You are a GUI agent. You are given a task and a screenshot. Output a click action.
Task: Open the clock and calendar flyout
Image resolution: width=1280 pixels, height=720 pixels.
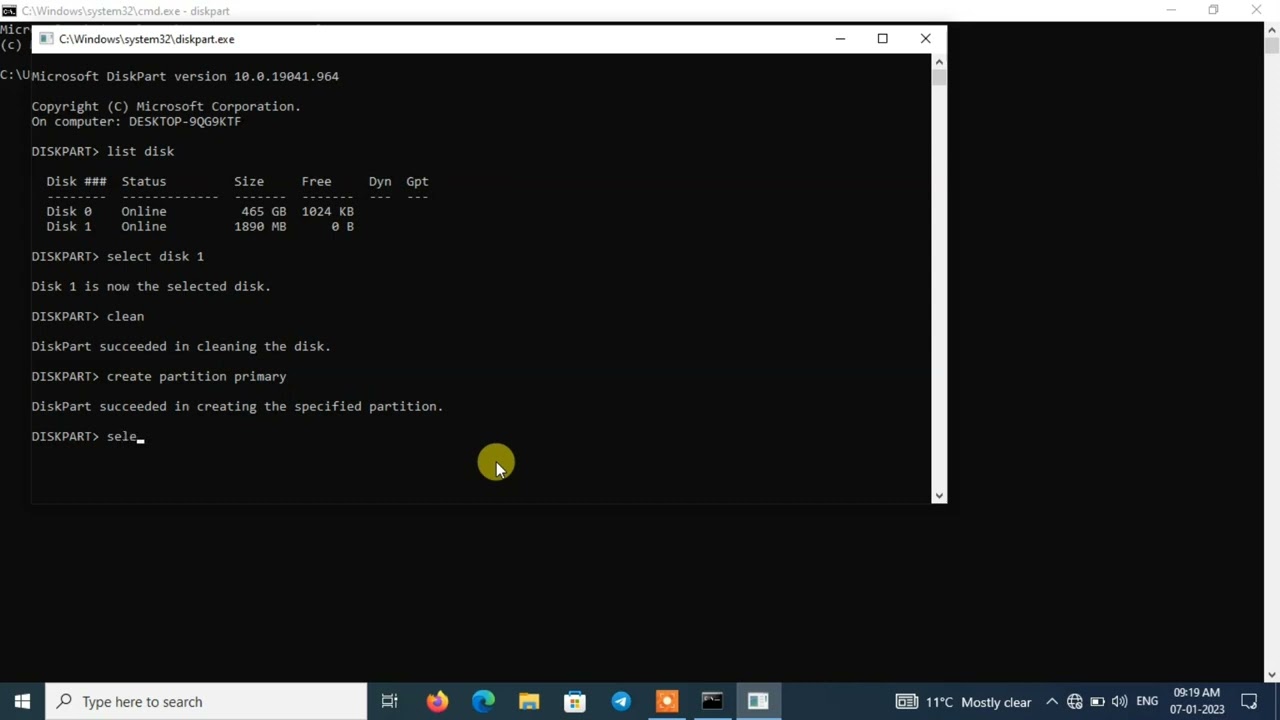(1197, 701)
